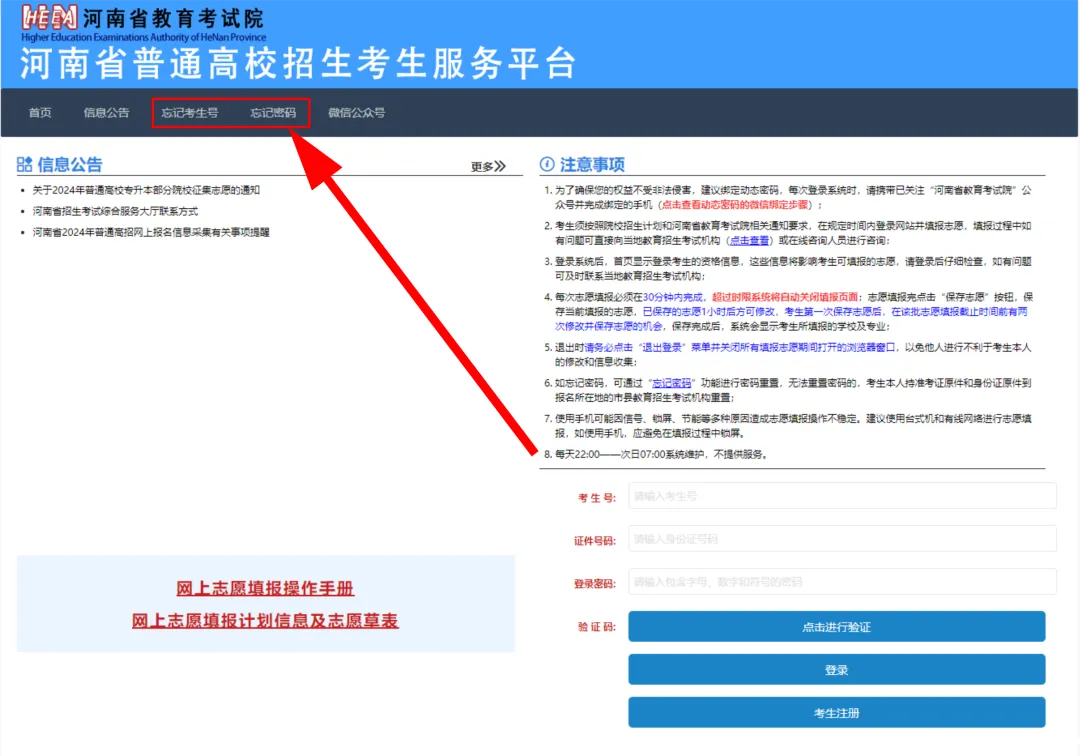
Task: Open the 2024年普通高招网上报名信息采集 notice
Action: (151, 232)
